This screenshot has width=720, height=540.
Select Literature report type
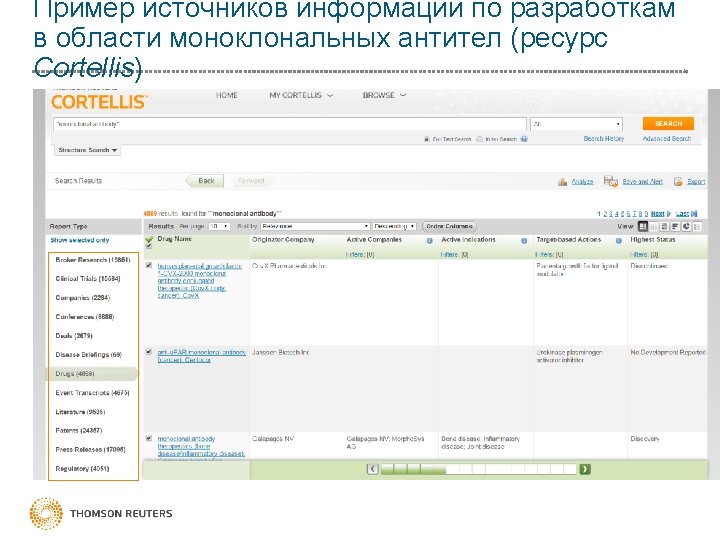[80, 412]
